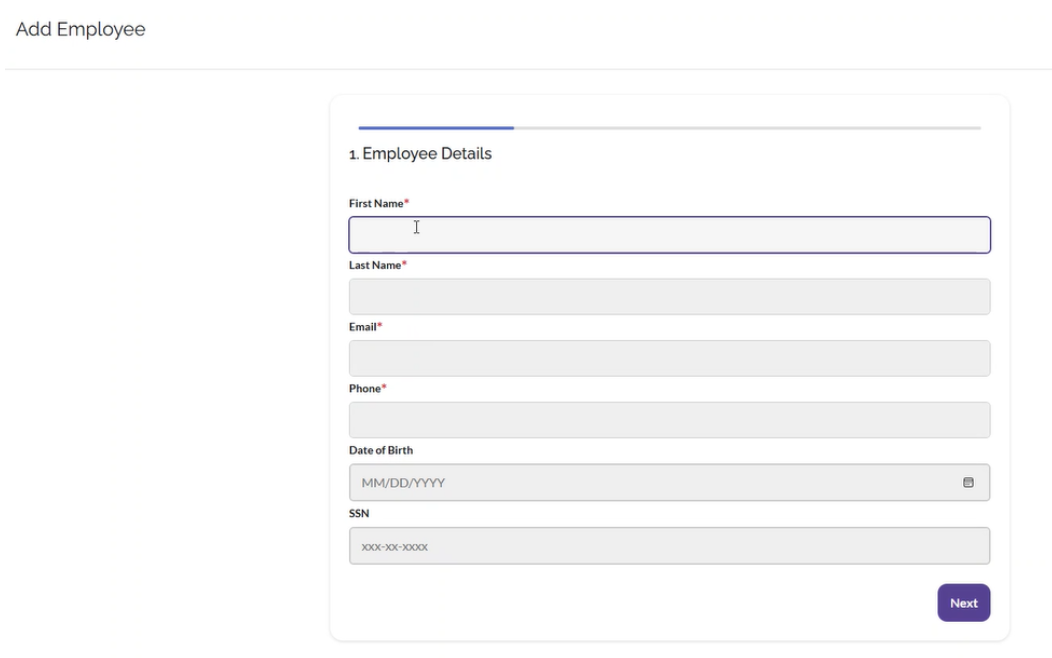Select the Email input field
The height and width of the screenshot is (658, 1052).
(669, 358)
